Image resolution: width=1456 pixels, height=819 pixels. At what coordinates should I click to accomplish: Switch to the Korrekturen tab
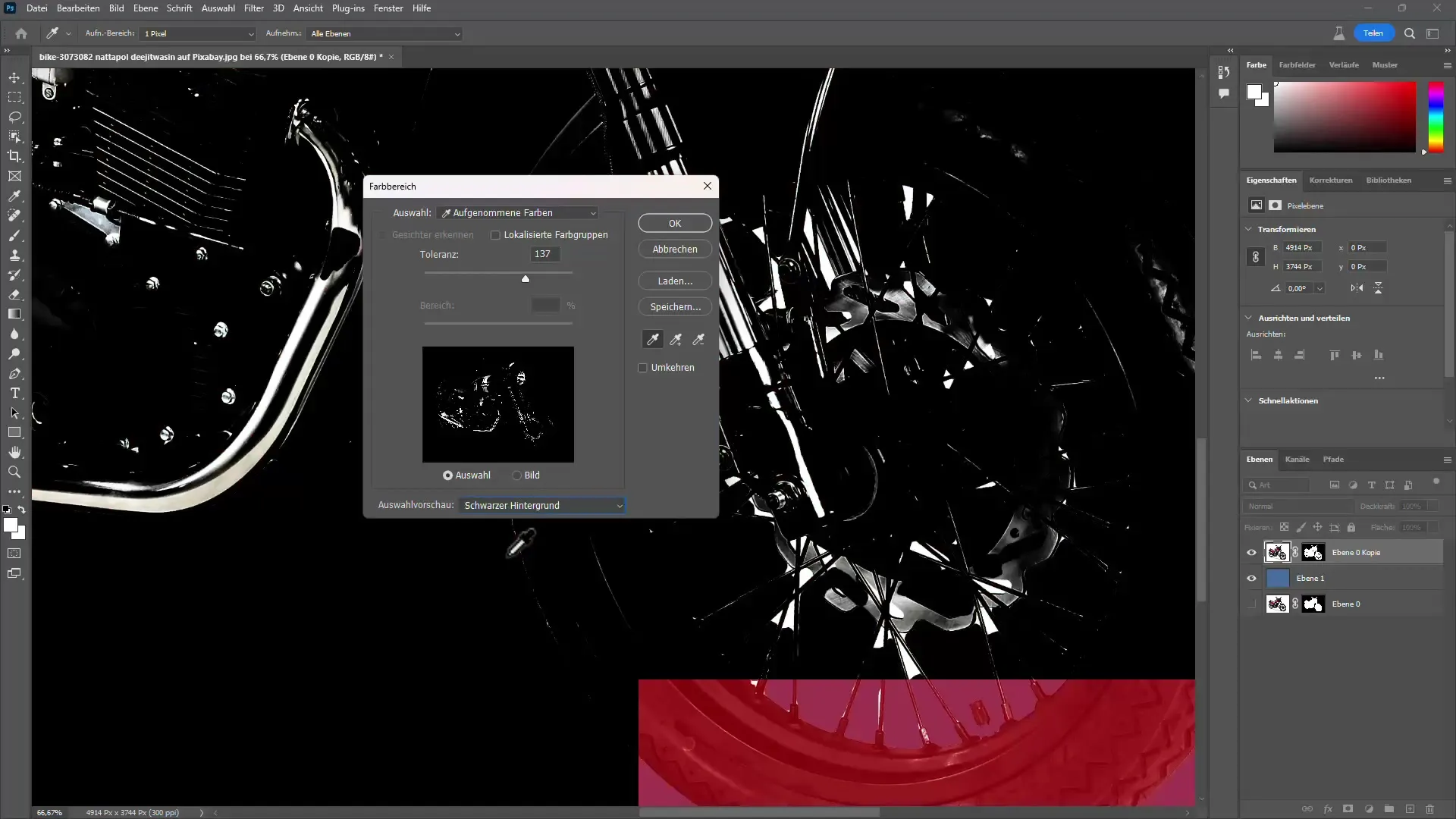point(1330,180)
